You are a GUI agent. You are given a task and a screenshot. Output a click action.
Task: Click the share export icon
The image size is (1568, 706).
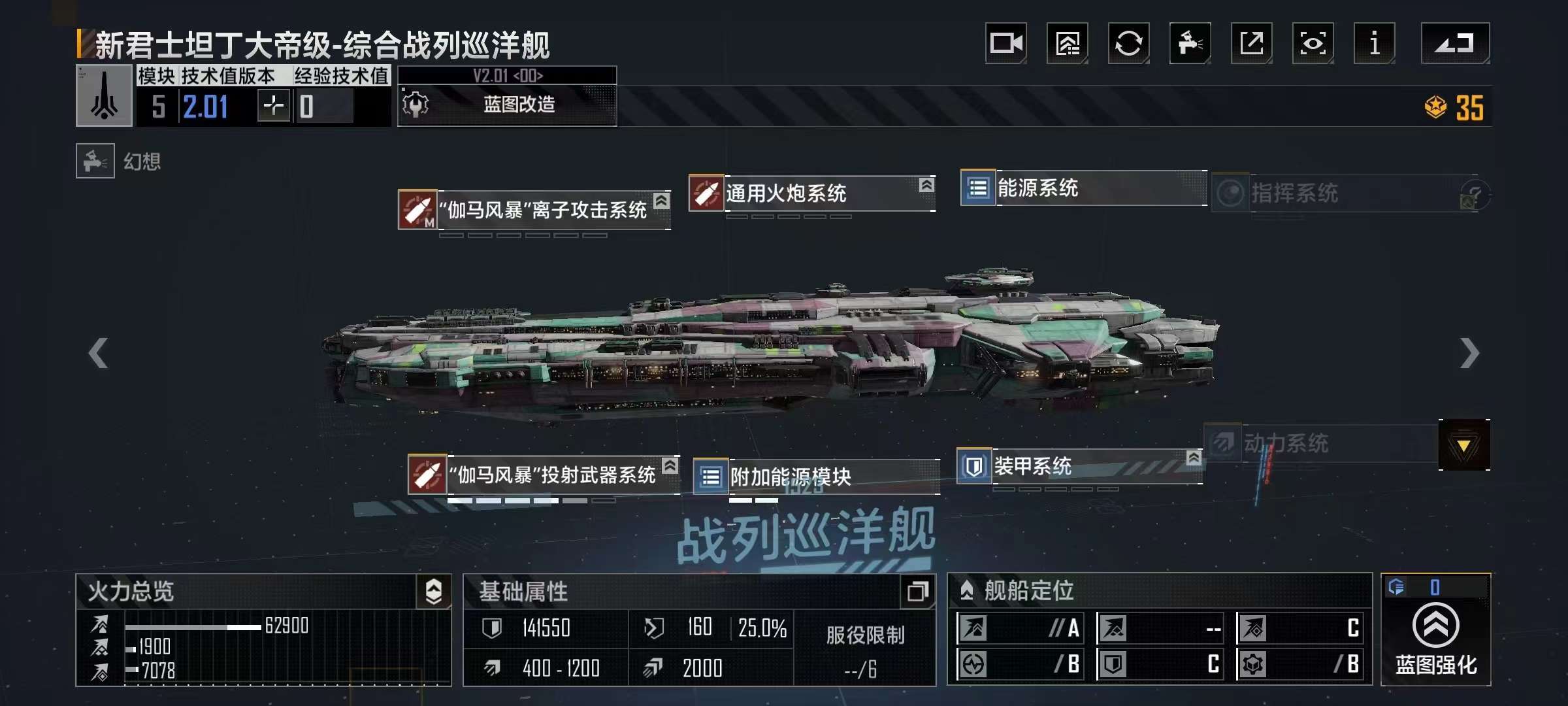click(x=1251, y=43)
